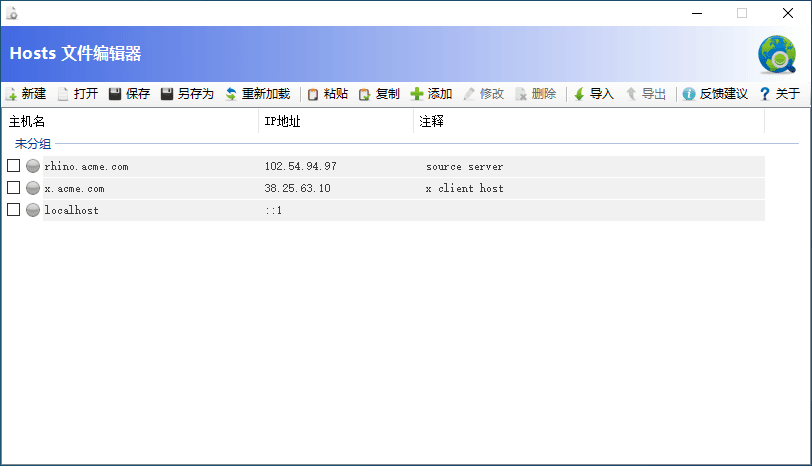The width and height of the screenshot is (812, 466).
Task: Click IP address 38.25.63.10
Action: (297, 188)
